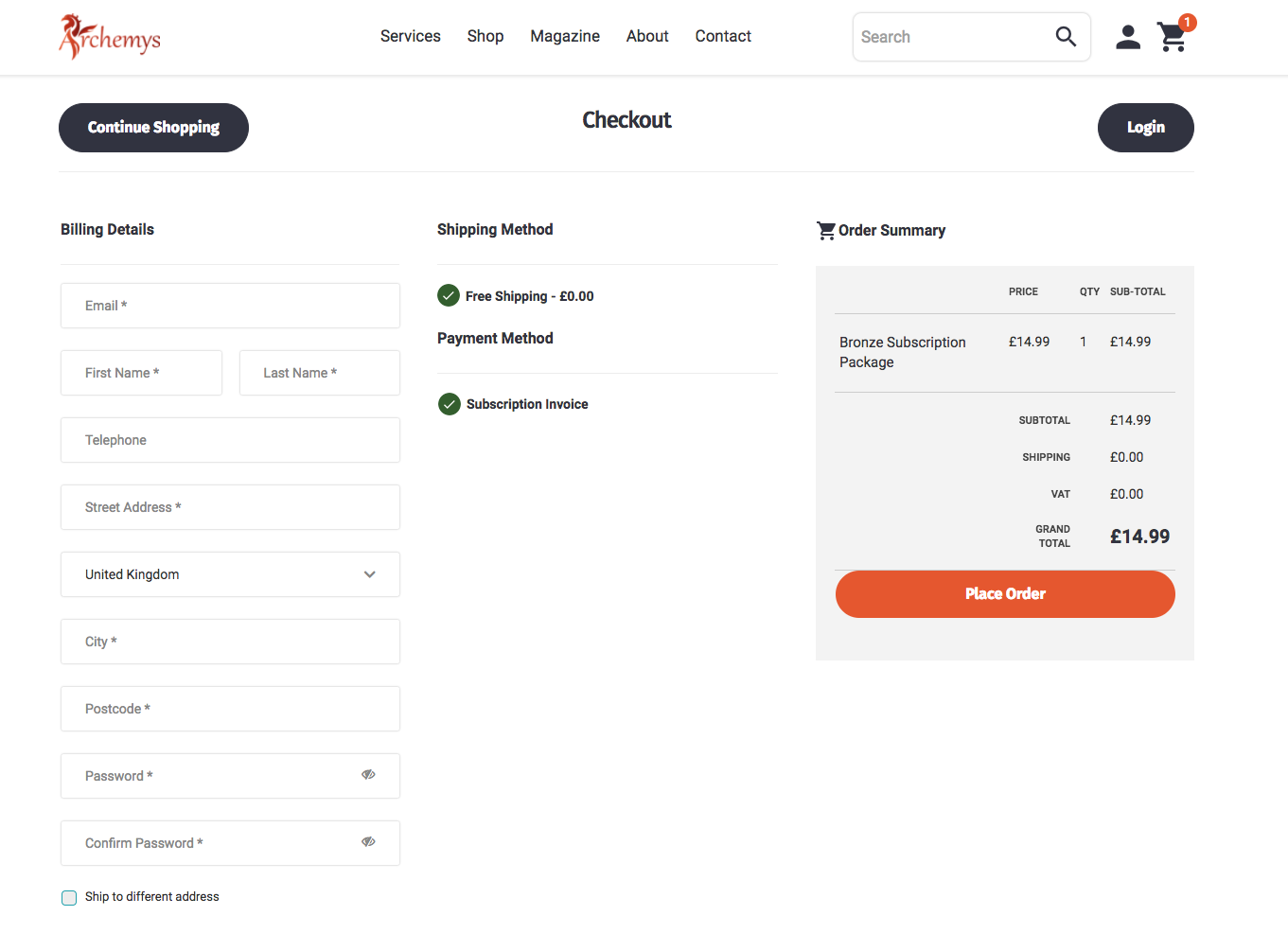The width and height of the screenshot is (1288, 951).
Task: Show password in Password field
Action: (368, 775)
